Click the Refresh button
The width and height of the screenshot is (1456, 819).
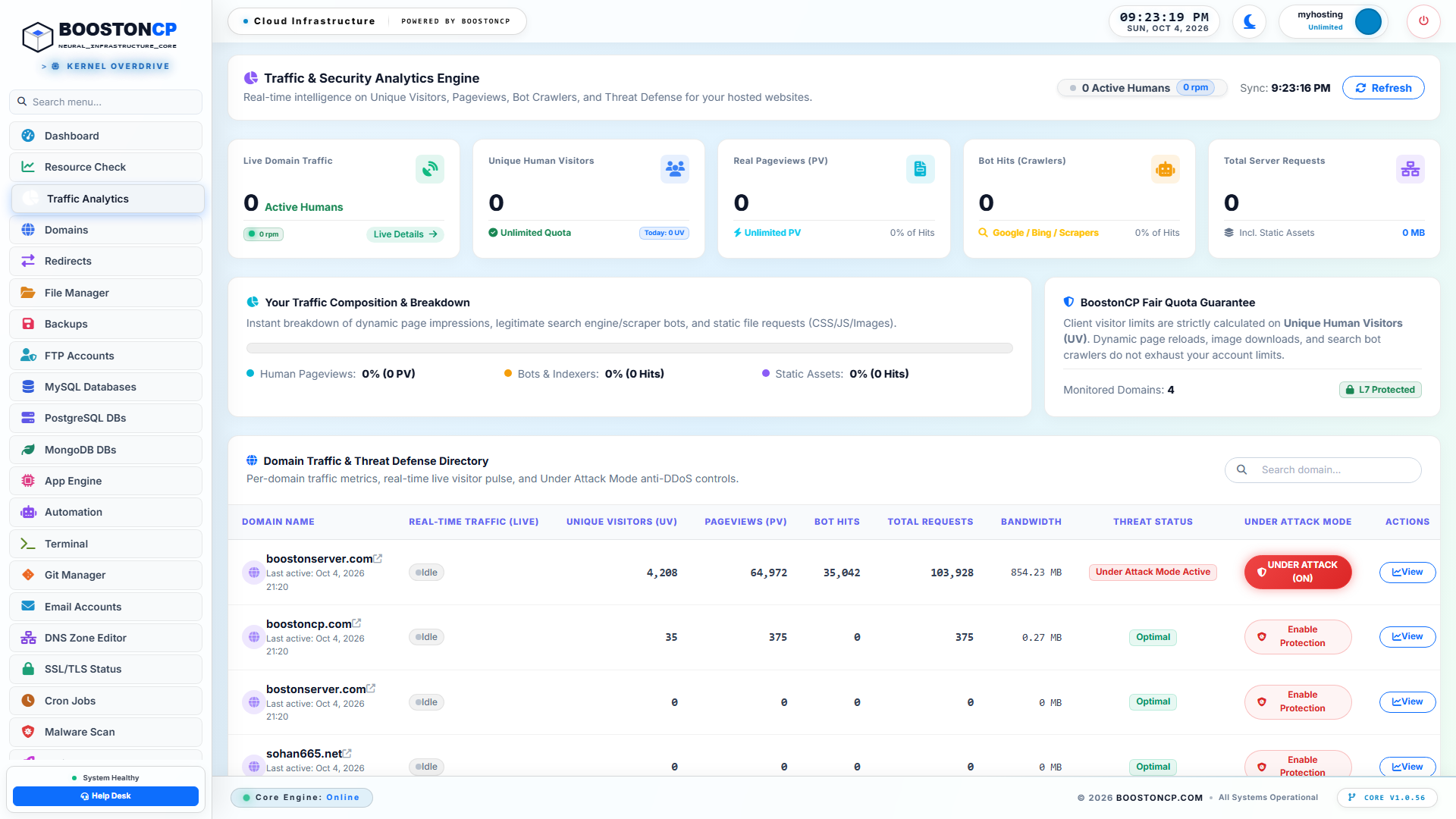click(1383, 88)
